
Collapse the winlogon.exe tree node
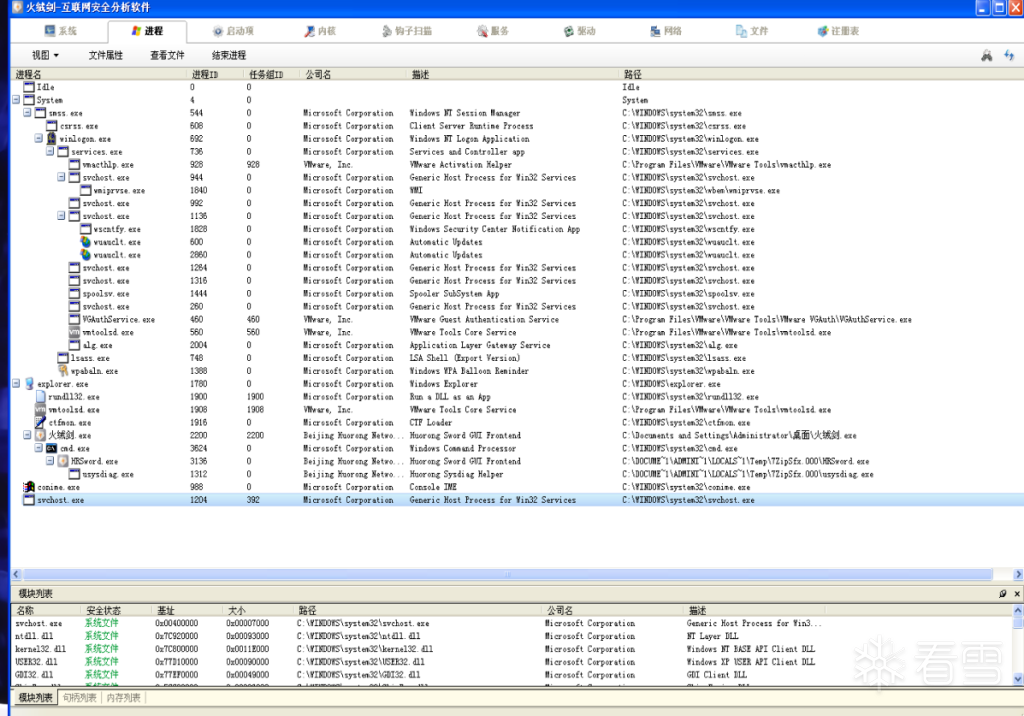39,138
